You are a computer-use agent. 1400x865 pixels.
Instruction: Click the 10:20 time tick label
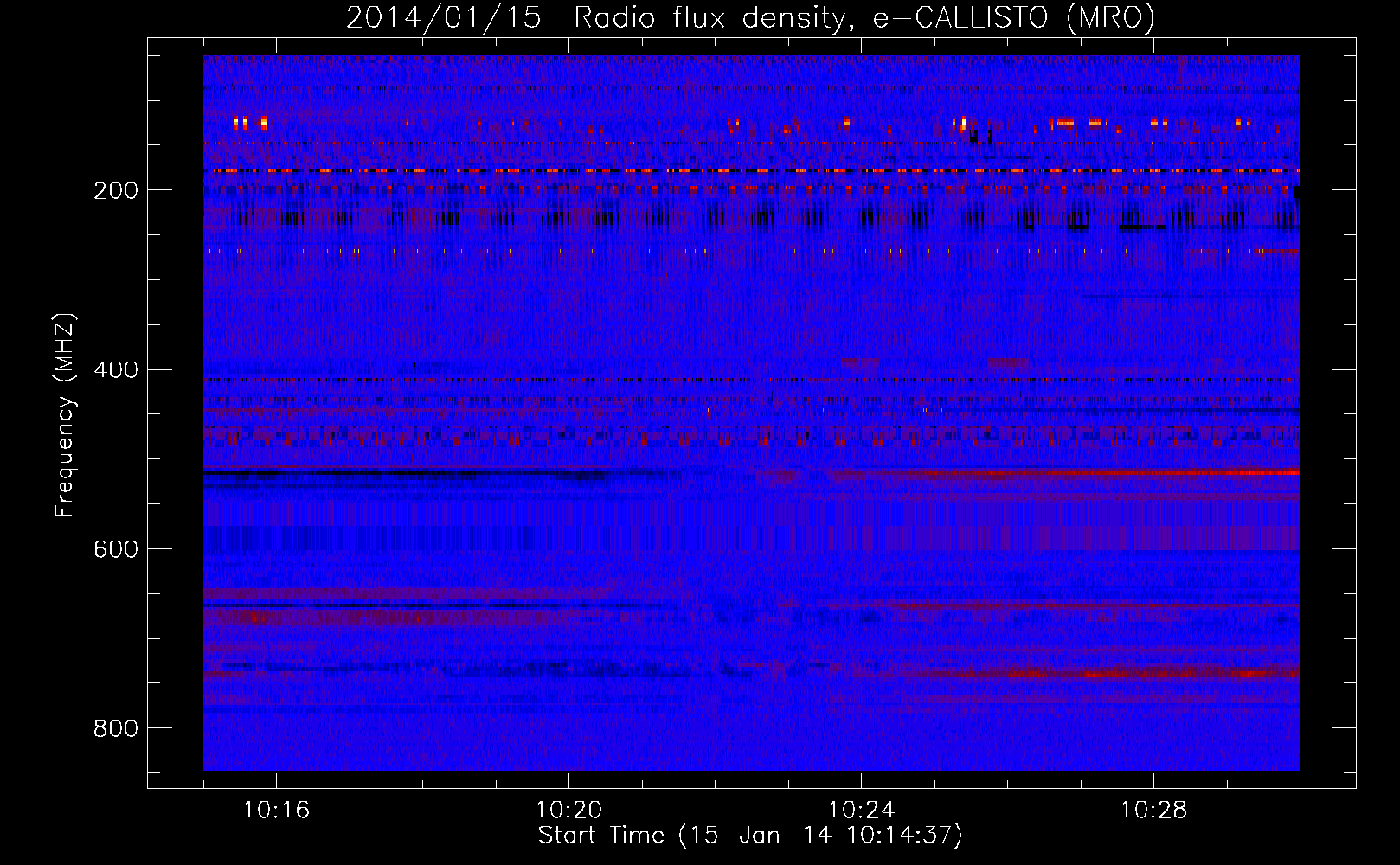pos(568,810)
